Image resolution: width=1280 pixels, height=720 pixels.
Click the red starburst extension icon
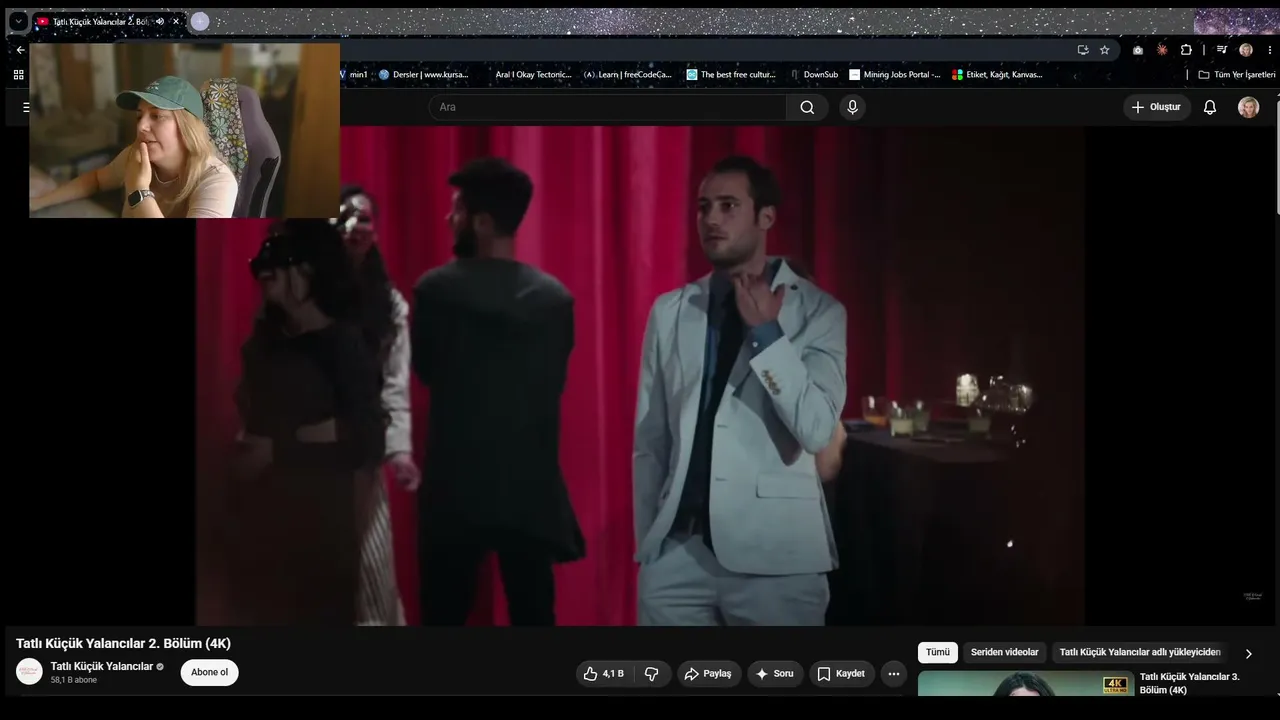tap(1162, 50)
